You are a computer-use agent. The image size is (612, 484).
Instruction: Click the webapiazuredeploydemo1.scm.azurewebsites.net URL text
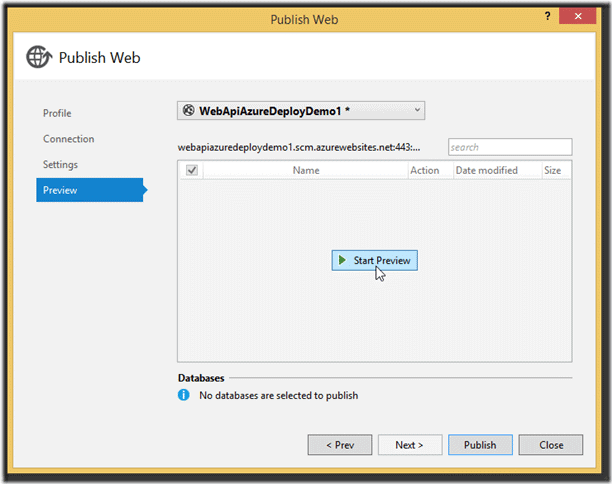tap(299, 147)
